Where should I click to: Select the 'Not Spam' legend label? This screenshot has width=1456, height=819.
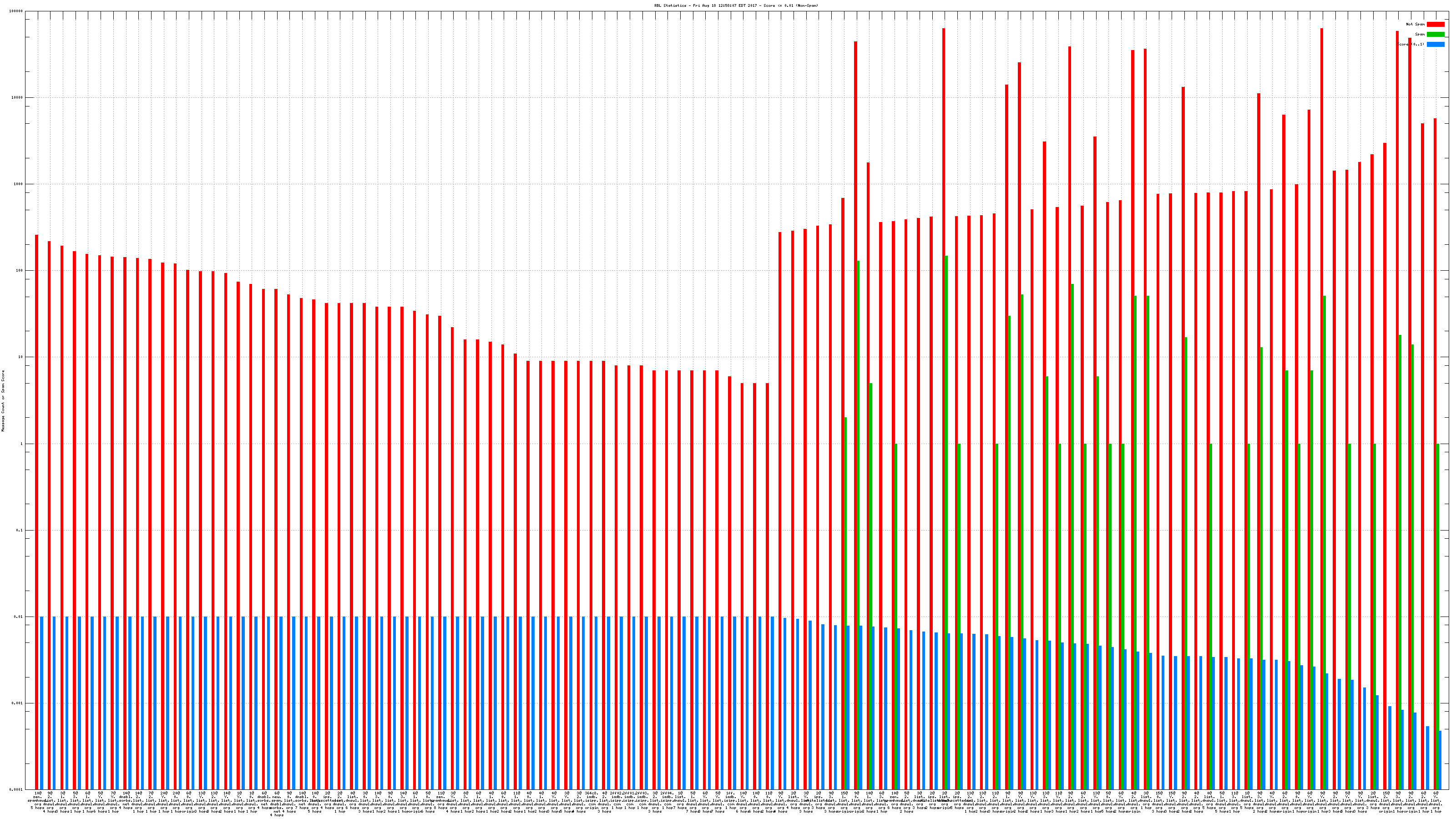pos(1416,24)
